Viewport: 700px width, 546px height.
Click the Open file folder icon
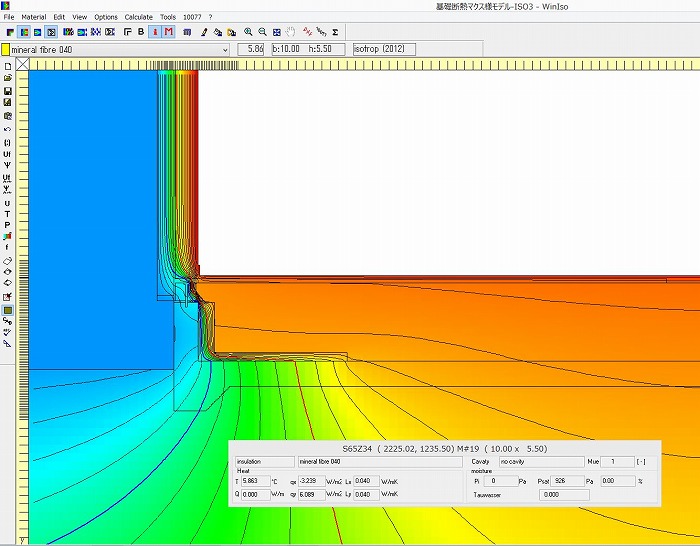[x=7, y=78]
